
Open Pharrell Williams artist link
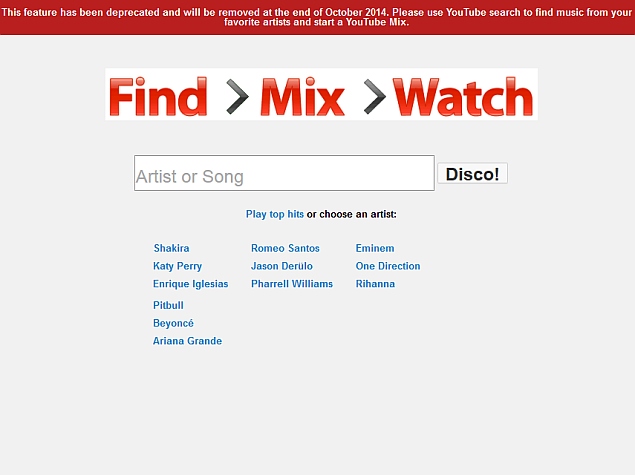click(292, 284)
